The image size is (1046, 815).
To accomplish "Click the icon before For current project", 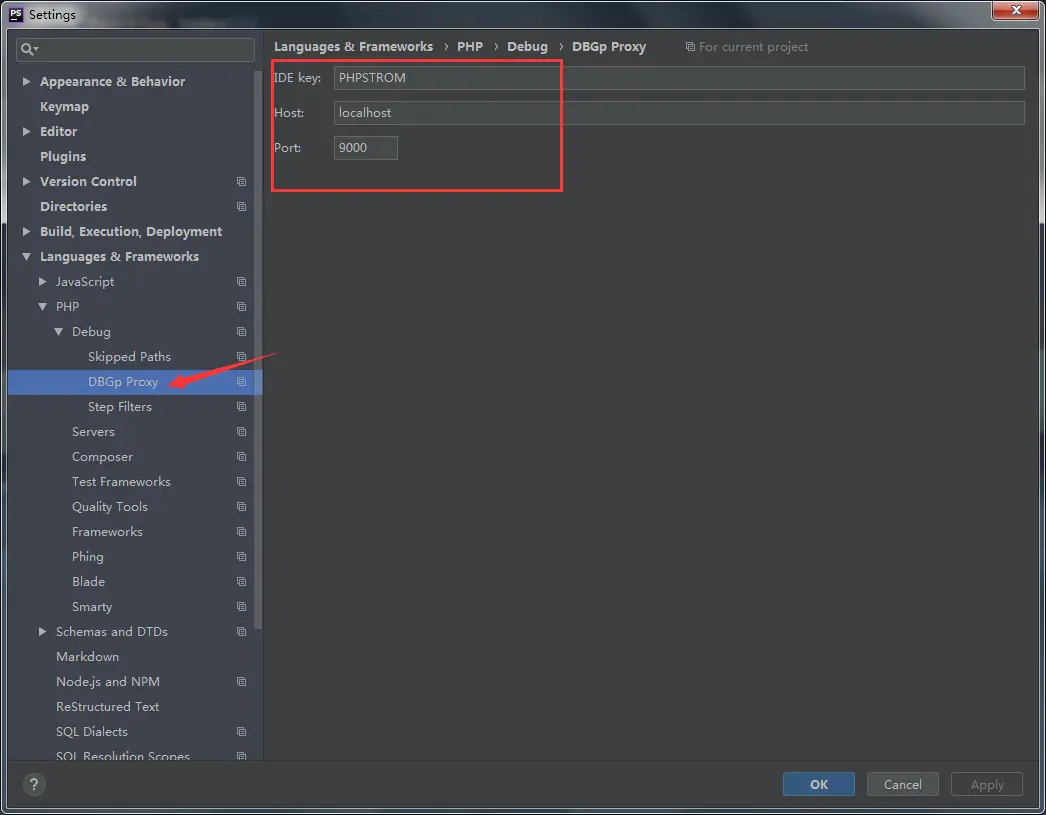I will [x=690, y=47].
